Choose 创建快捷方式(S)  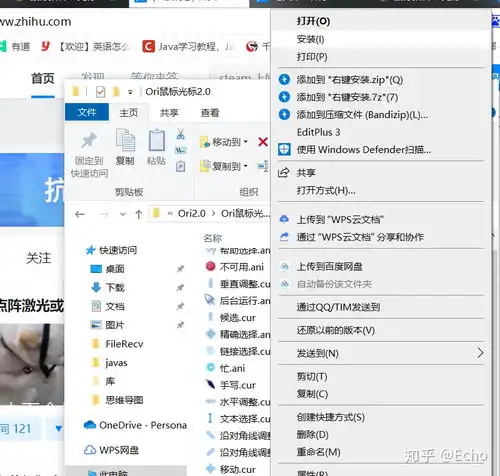pyautogui.click(x=331, y=417)
